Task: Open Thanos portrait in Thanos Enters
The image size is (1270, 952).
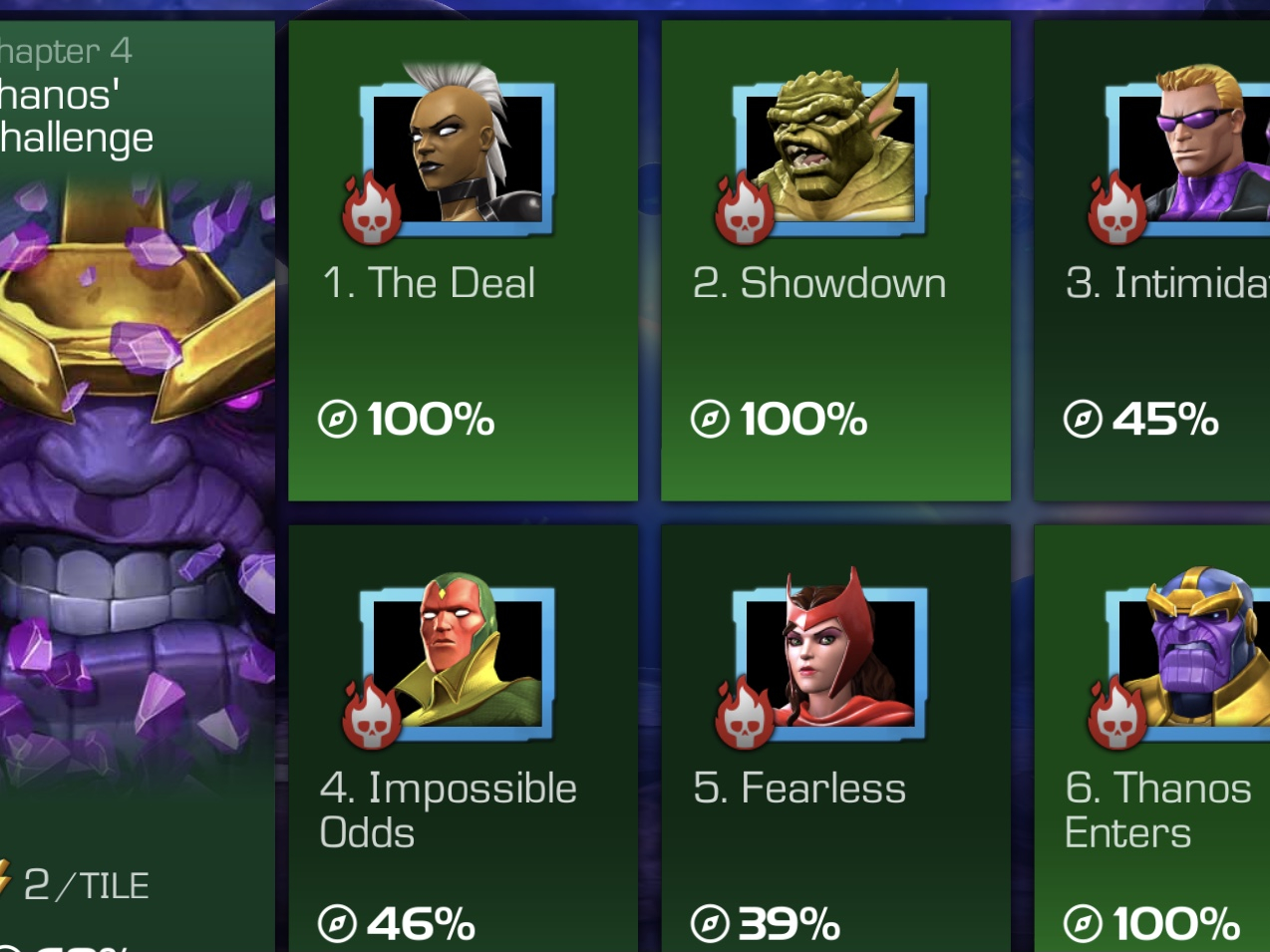Action: pyautogui.click(x=1188, y=654)
